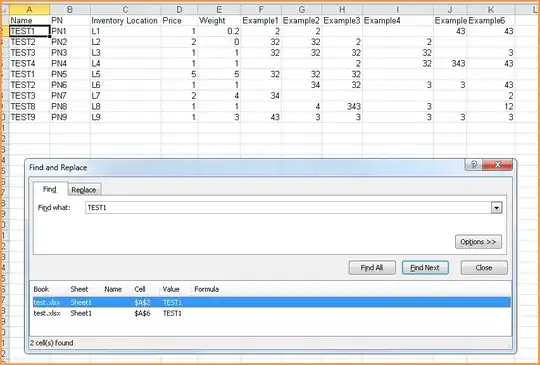Click the help question mark icon

[474, 165]
